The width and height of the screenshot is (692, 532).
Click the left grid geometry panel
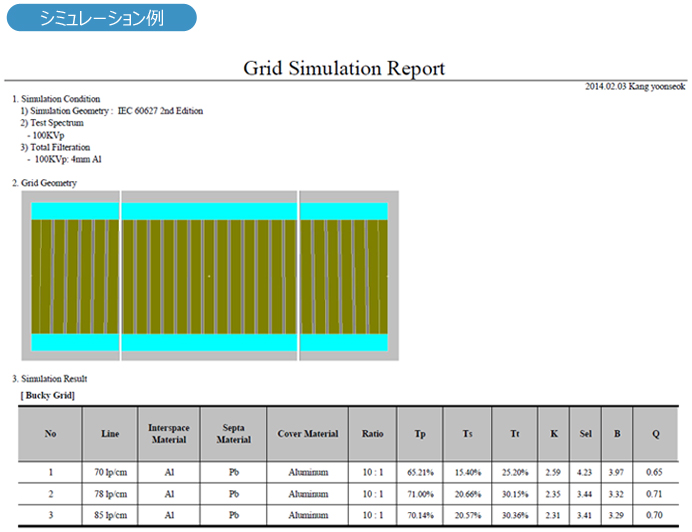[x=70, y=276]
